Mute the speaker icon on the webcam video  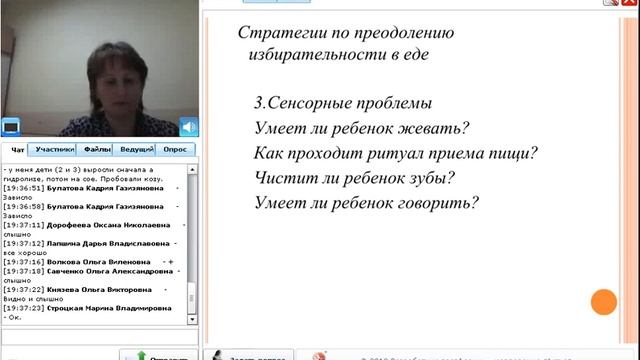point(189,127)
